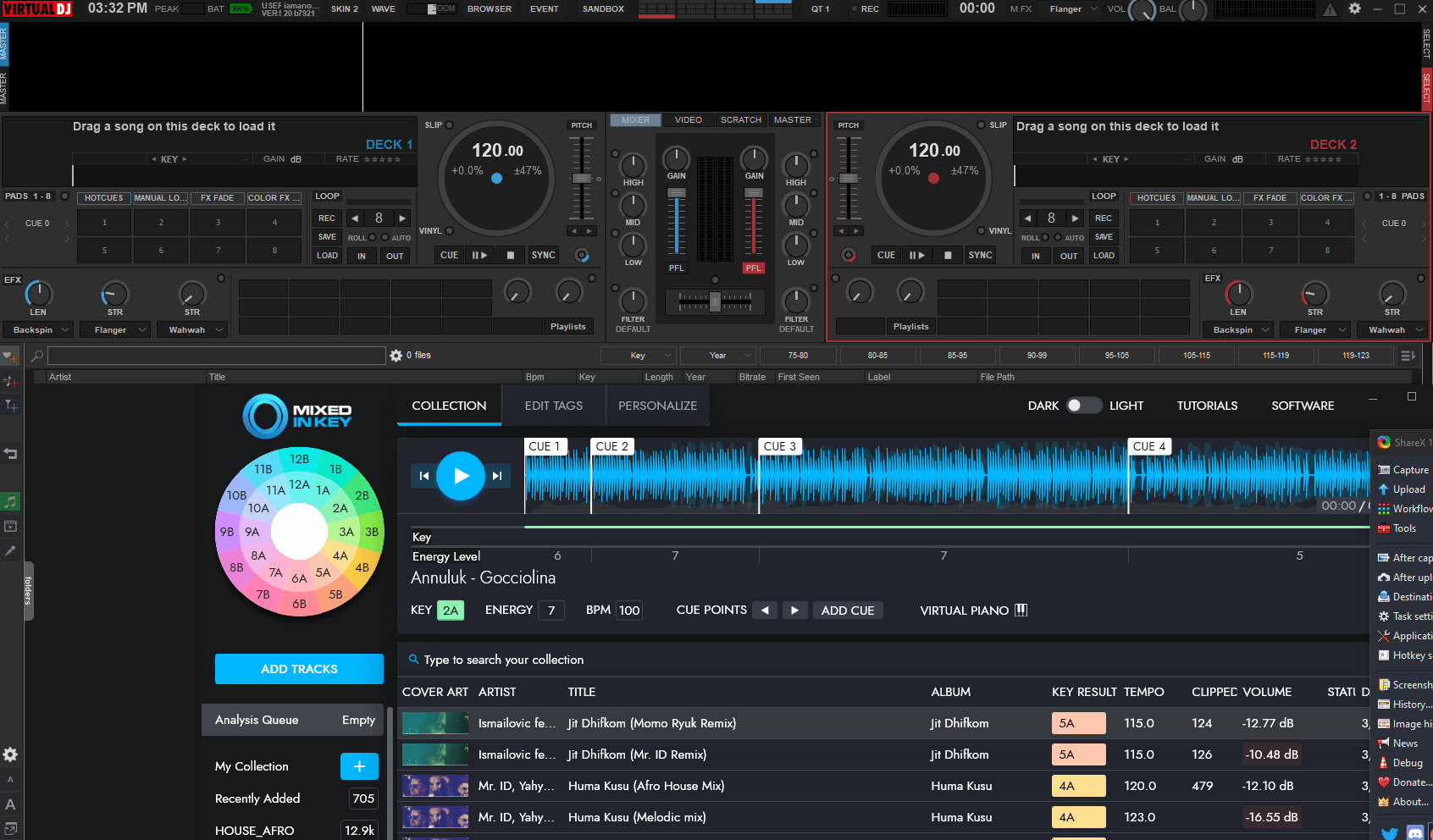This screenshot has height=840, width=1433.
Task: Click Upload in the ShareX menu
Action: [x=1402, y=489]
